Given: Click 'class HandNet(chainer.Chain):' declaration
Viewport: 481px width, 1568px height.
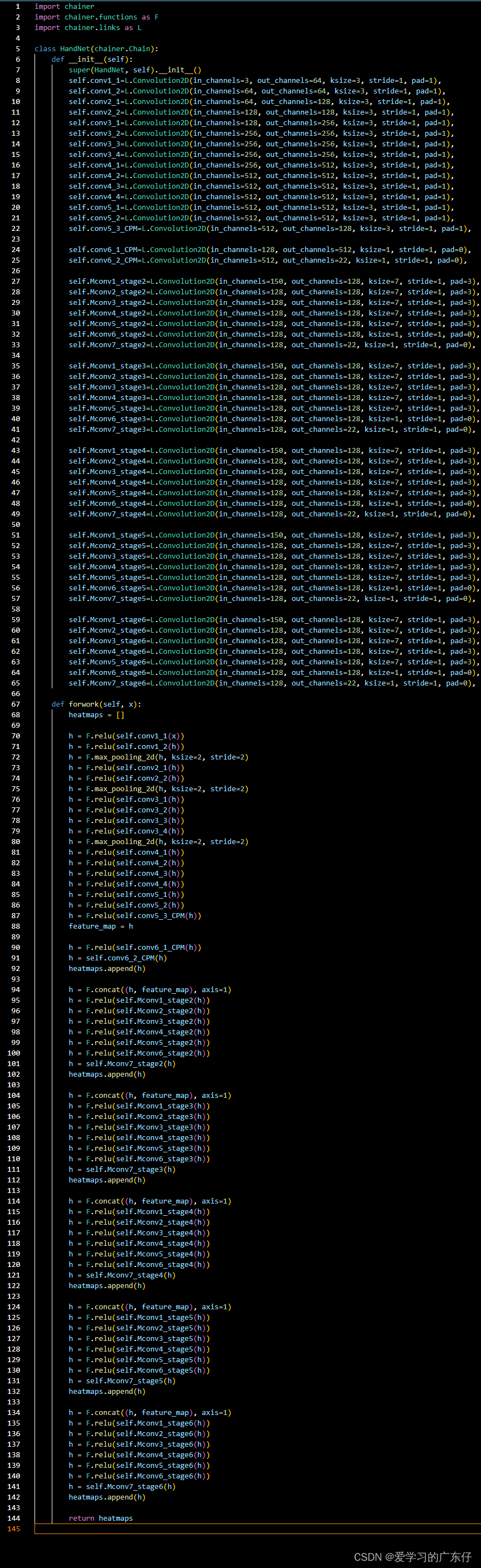Looking at the screenshot, I should pos(96,49).
